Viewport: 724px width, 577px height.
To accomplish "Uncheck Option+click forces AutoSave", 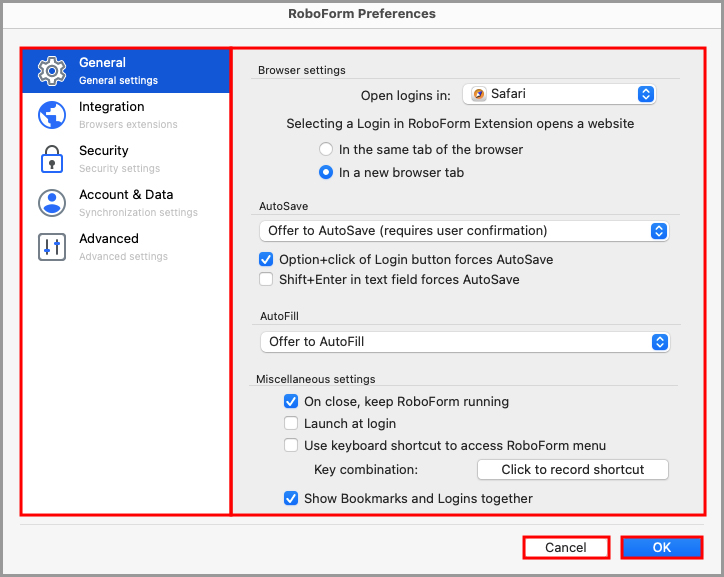I will (266, 259).
